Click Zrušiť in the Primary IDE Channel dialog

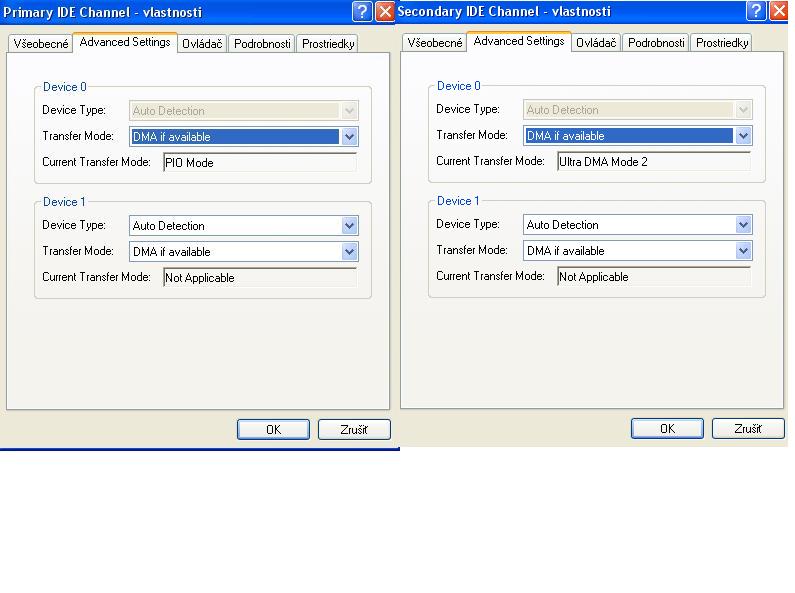click(x=354, y=429)
